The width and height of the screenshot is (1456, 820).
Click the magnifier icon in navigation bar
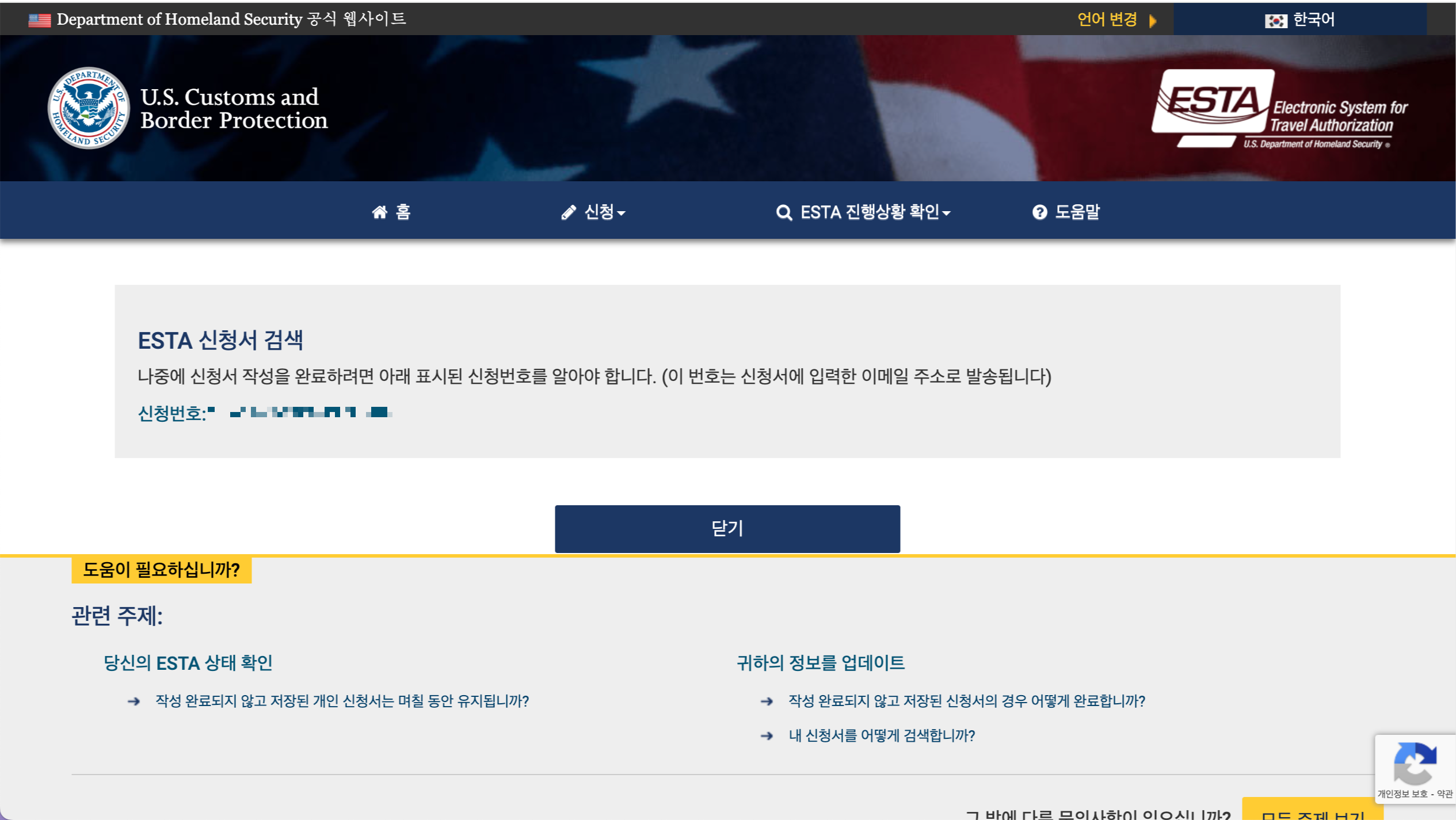tap(784, 213)
